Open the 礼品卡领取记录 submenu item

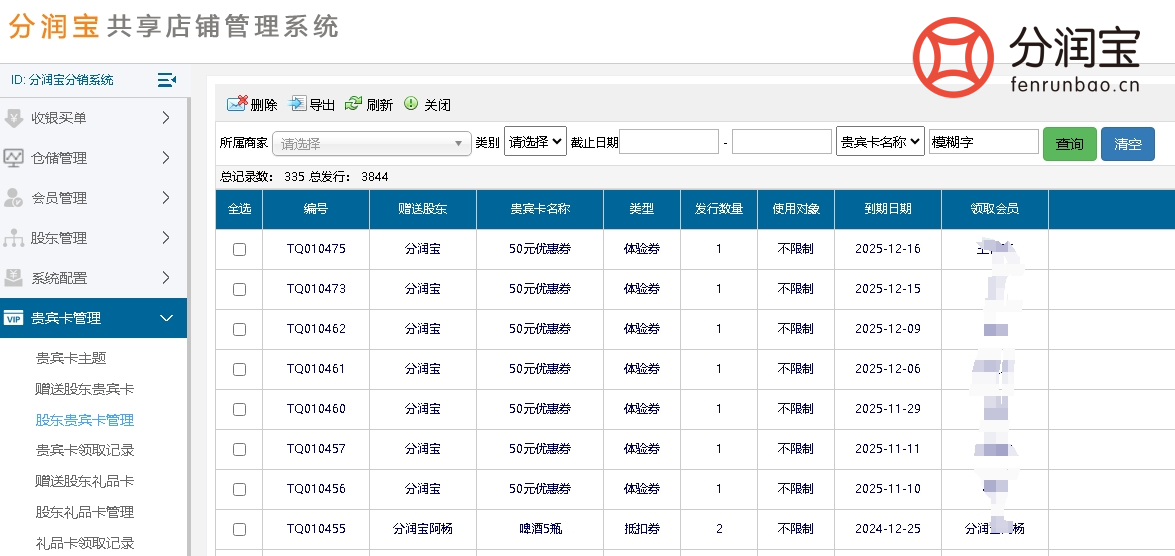point(85,543)
